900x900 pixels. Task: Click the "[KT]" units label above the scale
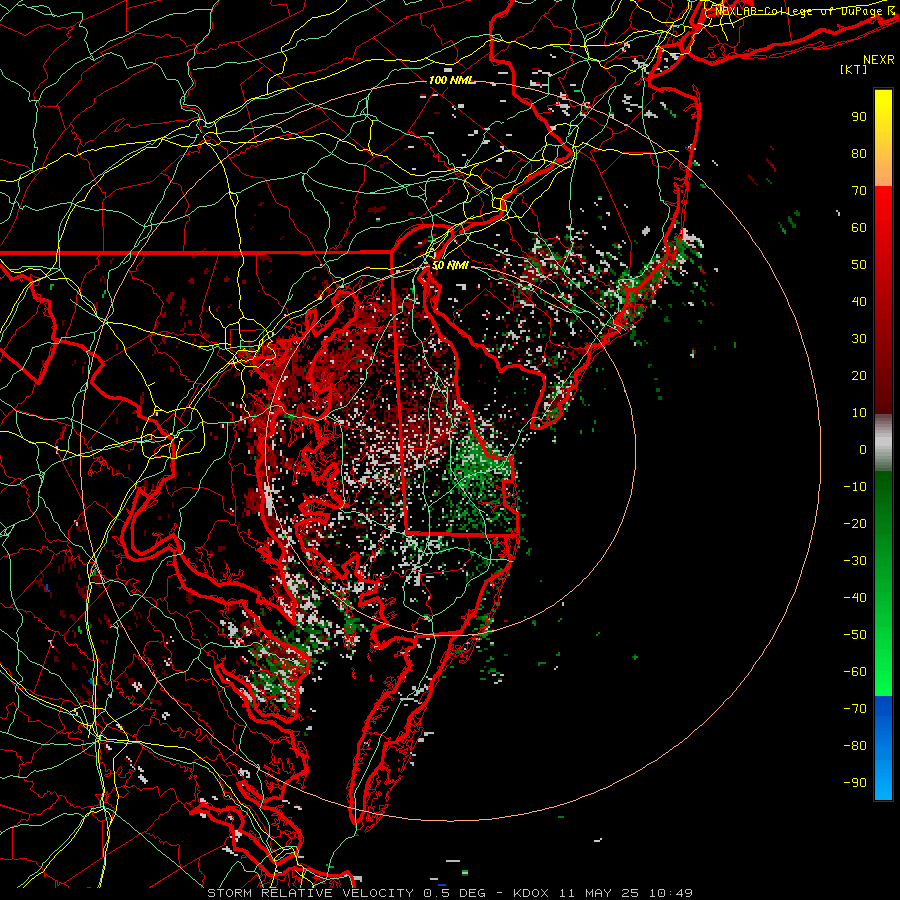click(x=853, y=69)
